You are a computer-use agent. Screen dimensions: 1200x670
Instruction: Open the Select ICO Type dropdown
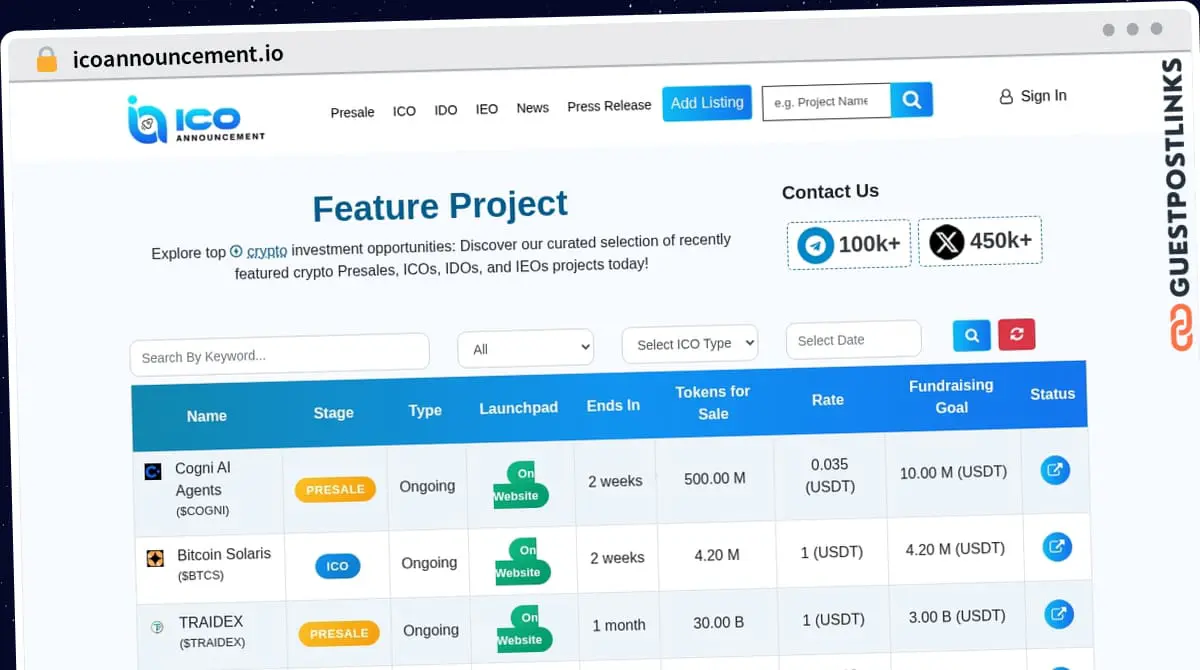(689, 344)
